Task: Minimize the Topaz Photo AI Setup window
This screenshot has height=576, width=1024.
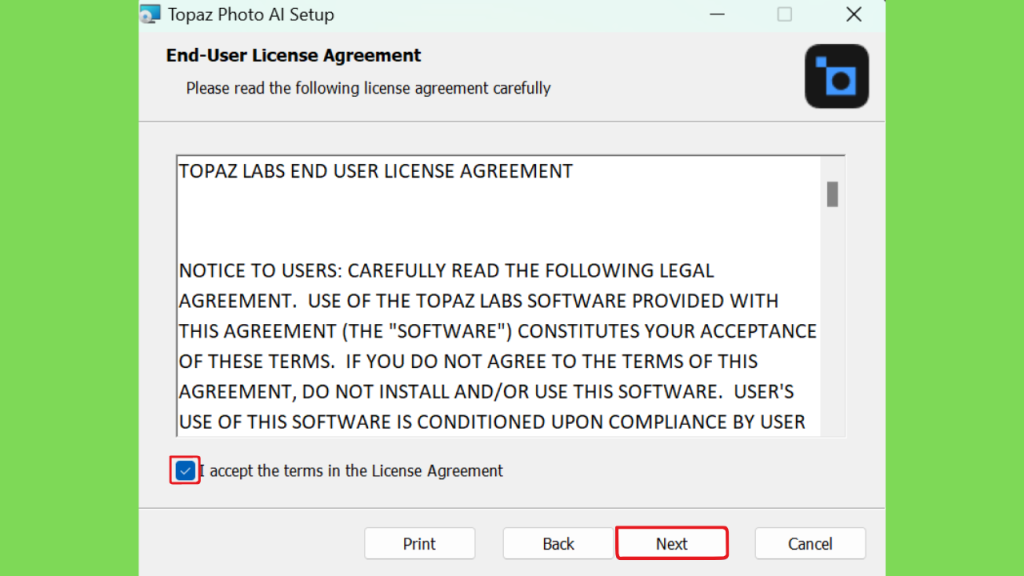Action: (x=717, y=14)
